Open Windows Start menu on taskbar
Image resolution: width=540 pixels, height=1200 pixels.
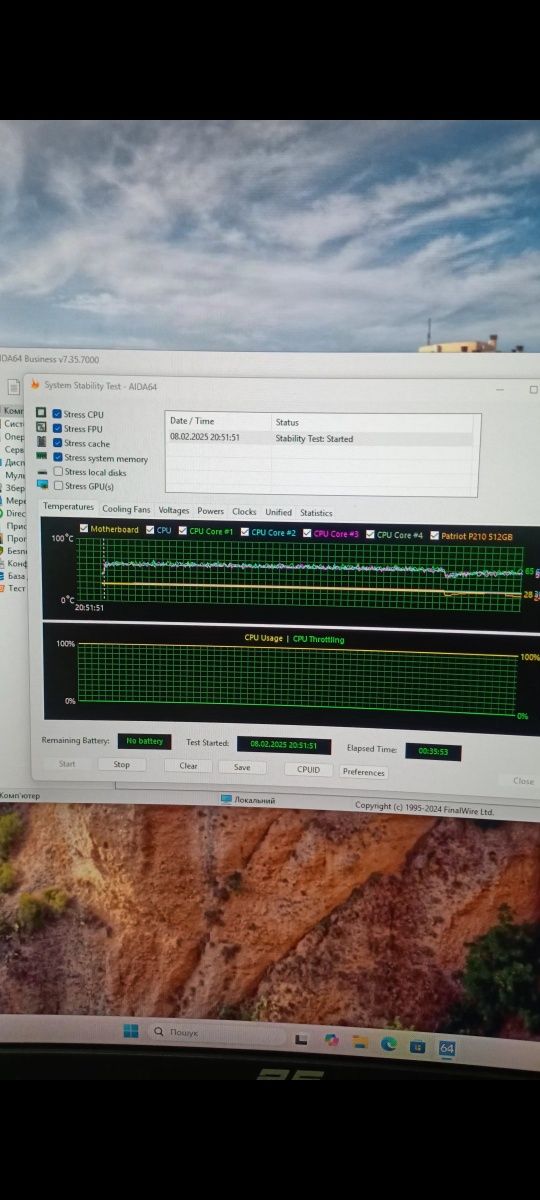pyautogui.click(x=131, y=1031)
